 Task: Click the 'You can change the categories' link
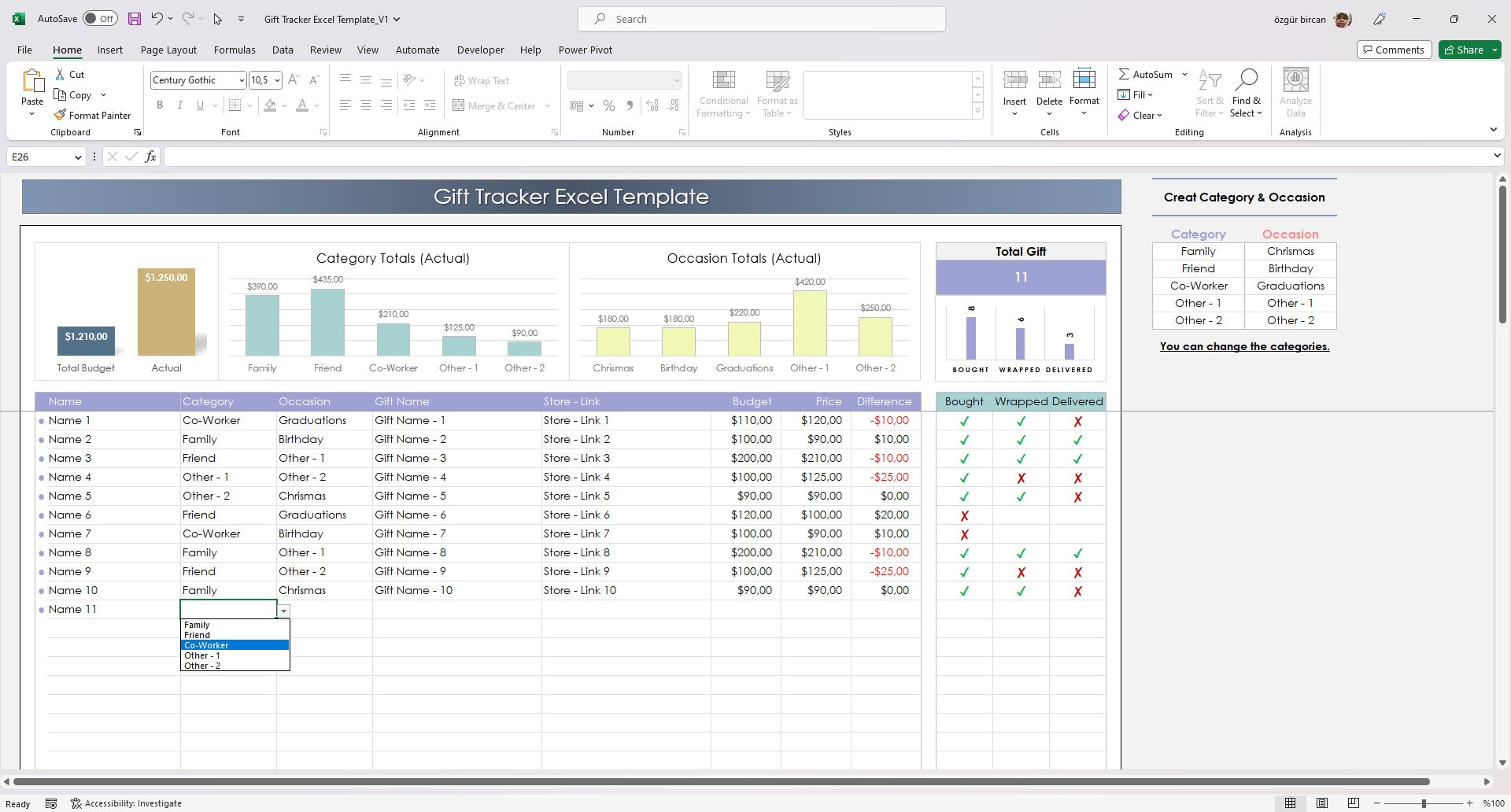point(1243,346)
